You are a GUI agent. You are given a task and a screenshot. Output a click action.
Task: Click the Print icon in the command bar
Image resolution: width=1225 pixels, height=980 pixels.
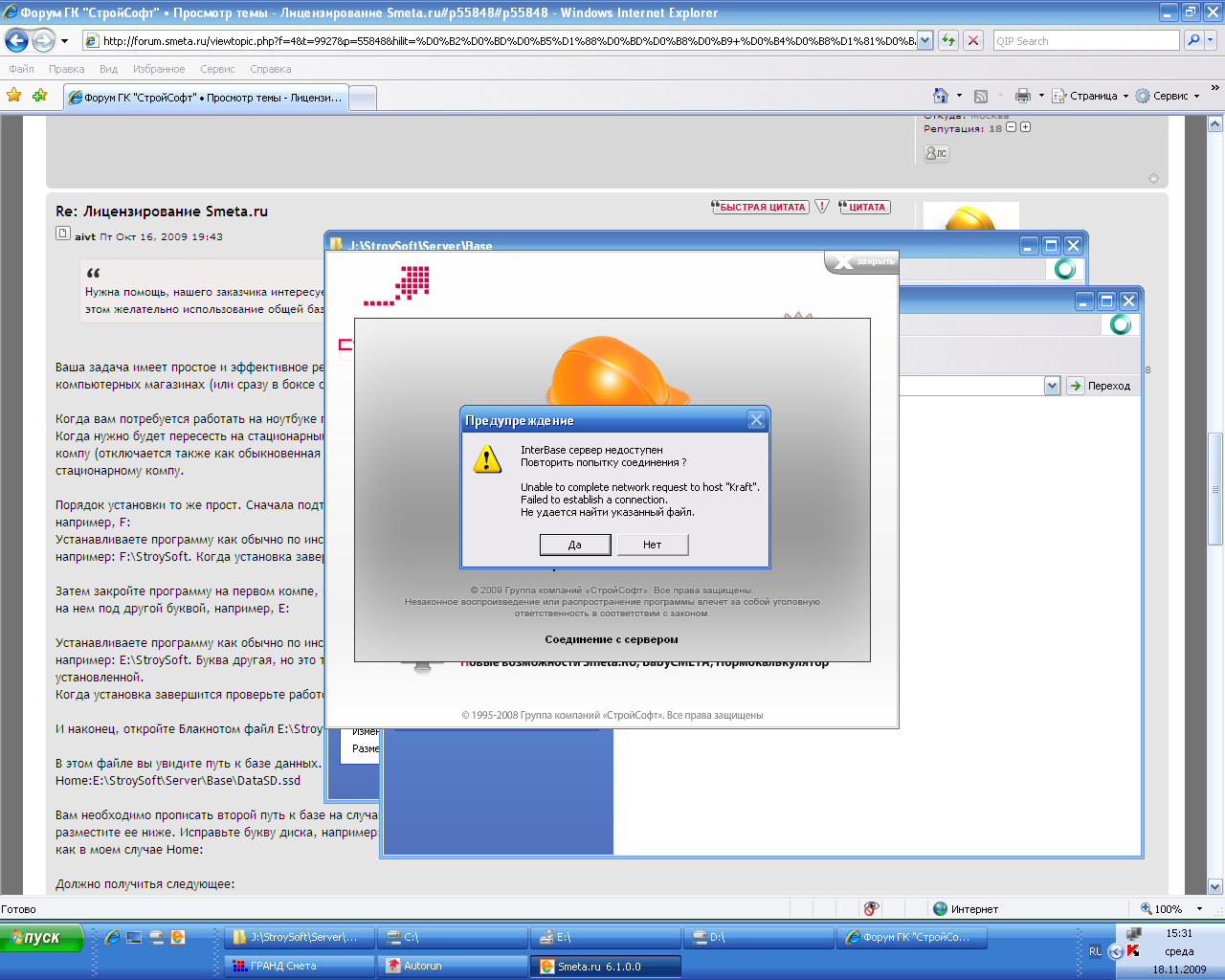(x=1023, y=96)
